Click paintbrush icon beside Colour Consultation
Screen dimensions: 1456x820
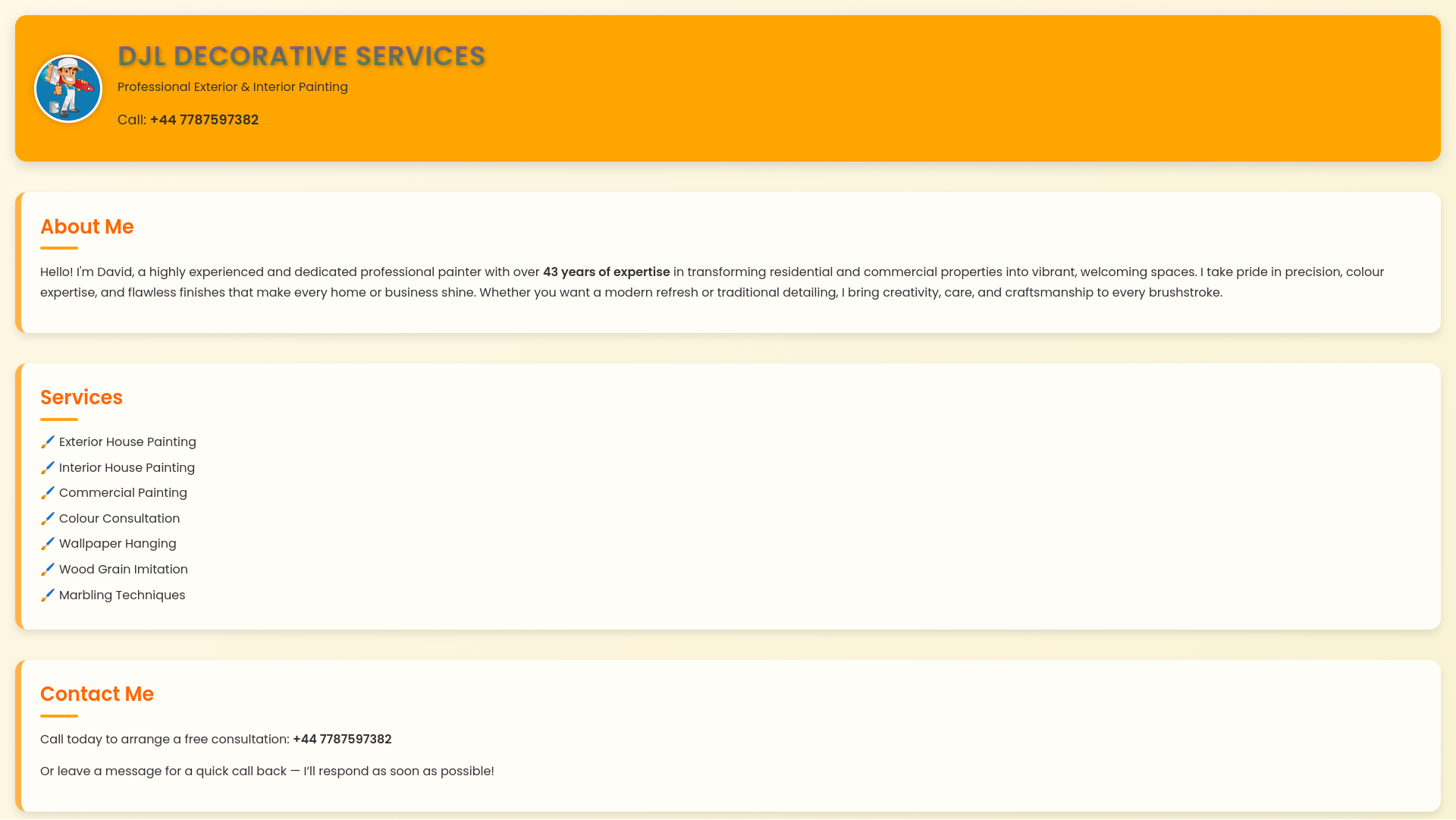pyautogui.click(x=48, y=519)
